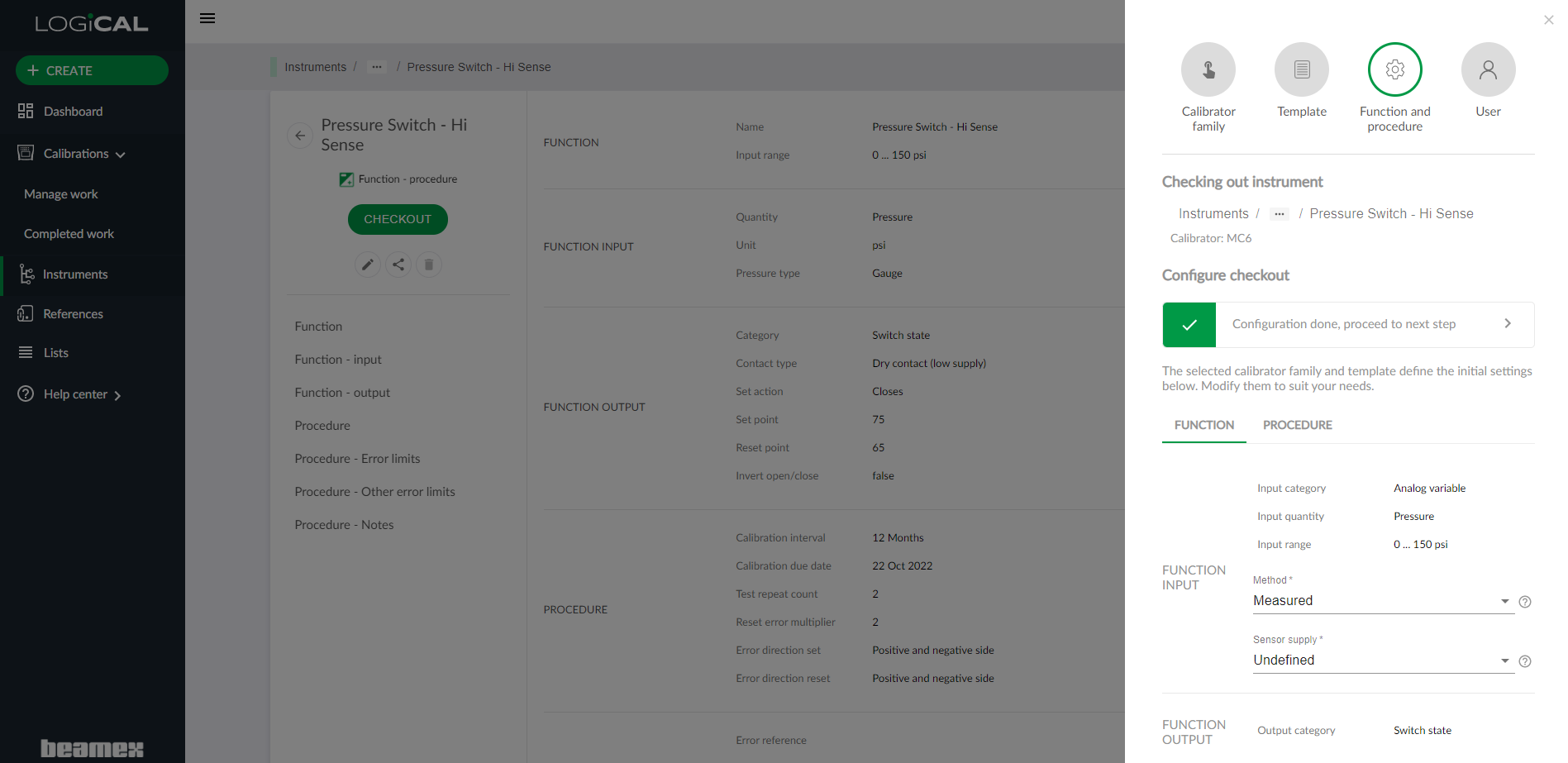Viewport: 1568px width, 763px height.
Task: Open Dashboard from the sidebar menu
Action: [73, 111]
